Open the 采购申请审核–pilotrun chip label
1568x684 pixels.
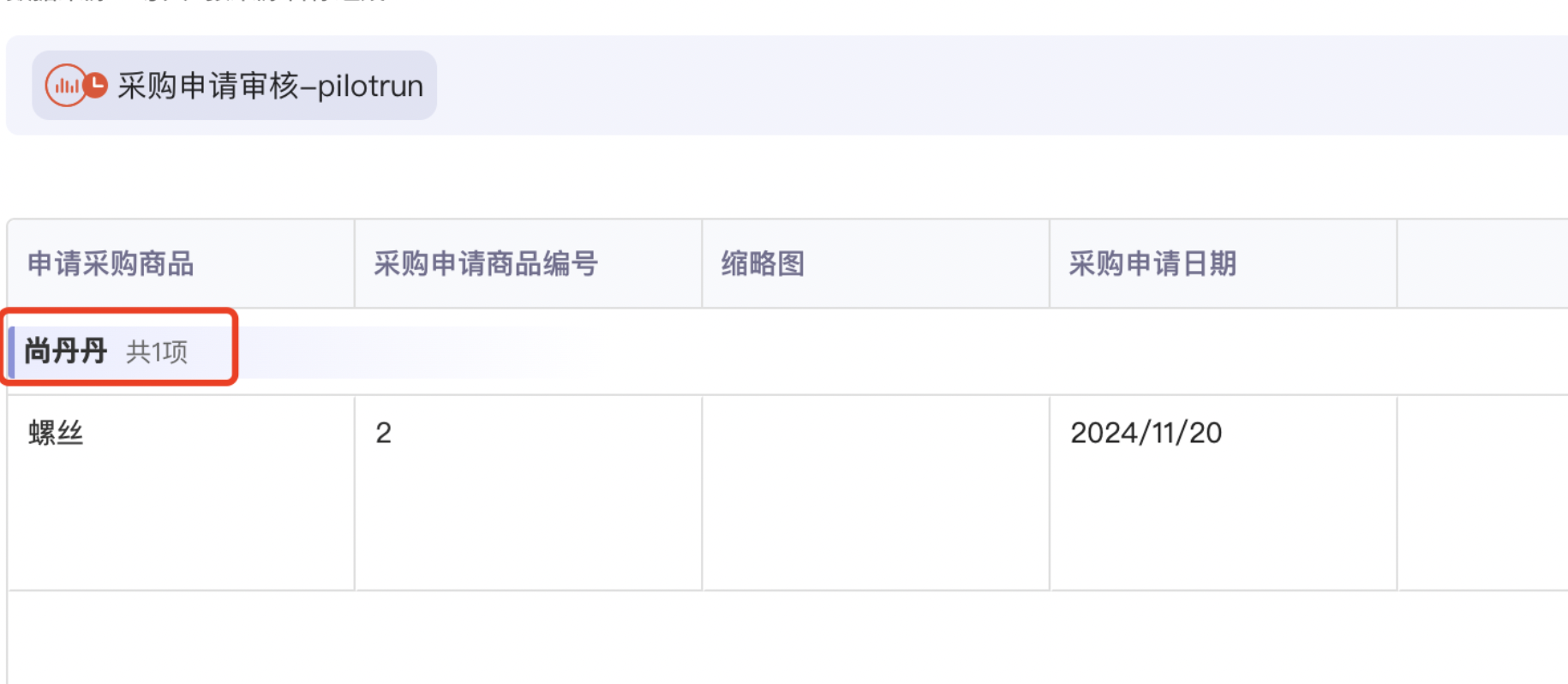point(270,86)
